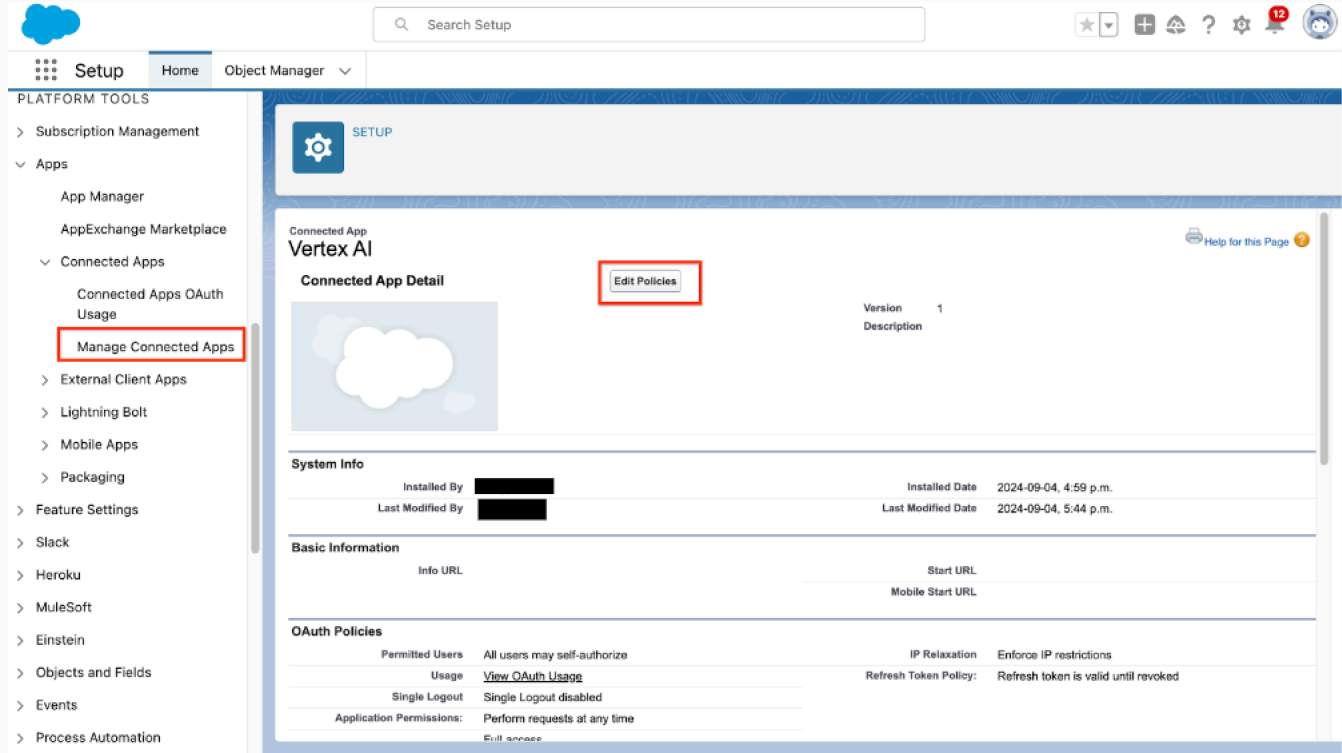
Task: Click the upload cloud icon in header
Action: pos(1176,24)
